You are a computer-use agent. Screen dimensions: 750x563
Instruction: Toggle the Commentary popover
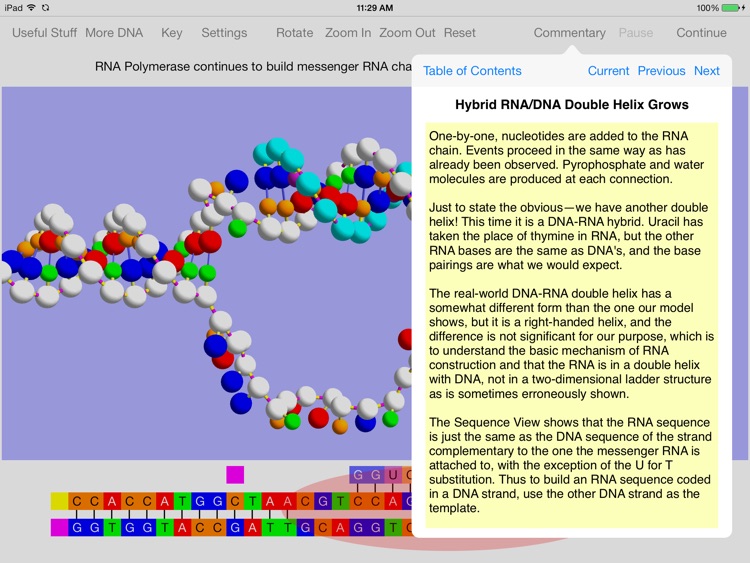569,33
